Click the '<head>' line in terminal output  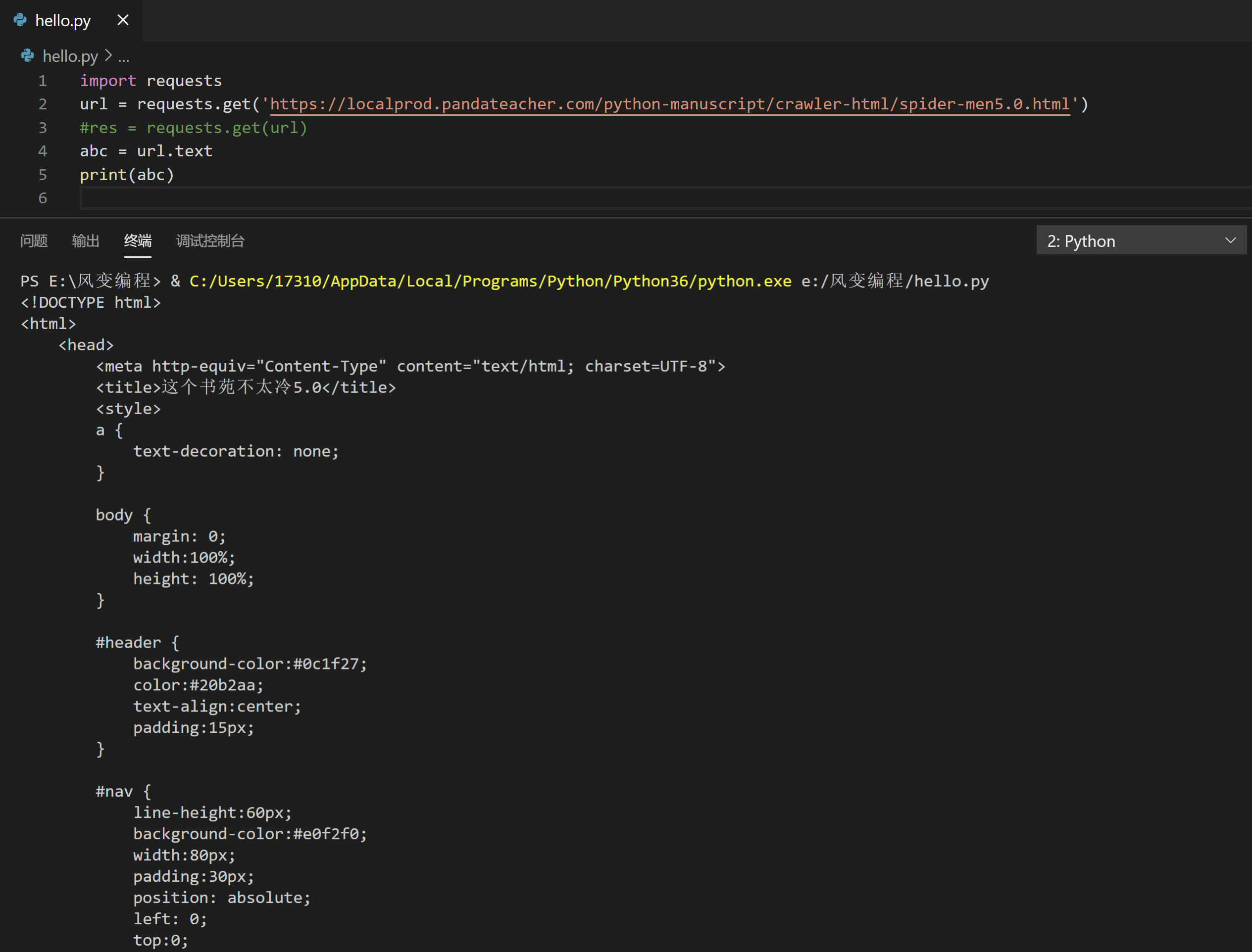(86, 345)
